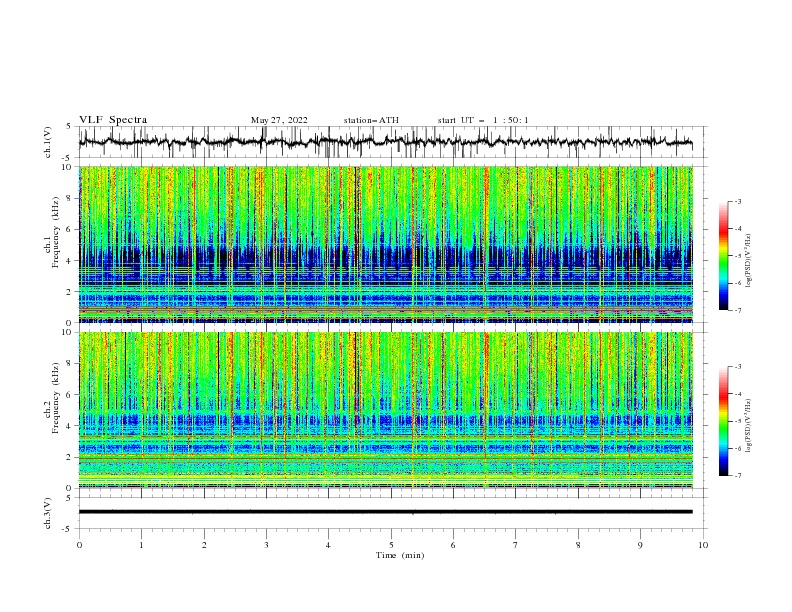Click the "3" tick on the time axis

(x=266, y=545)
